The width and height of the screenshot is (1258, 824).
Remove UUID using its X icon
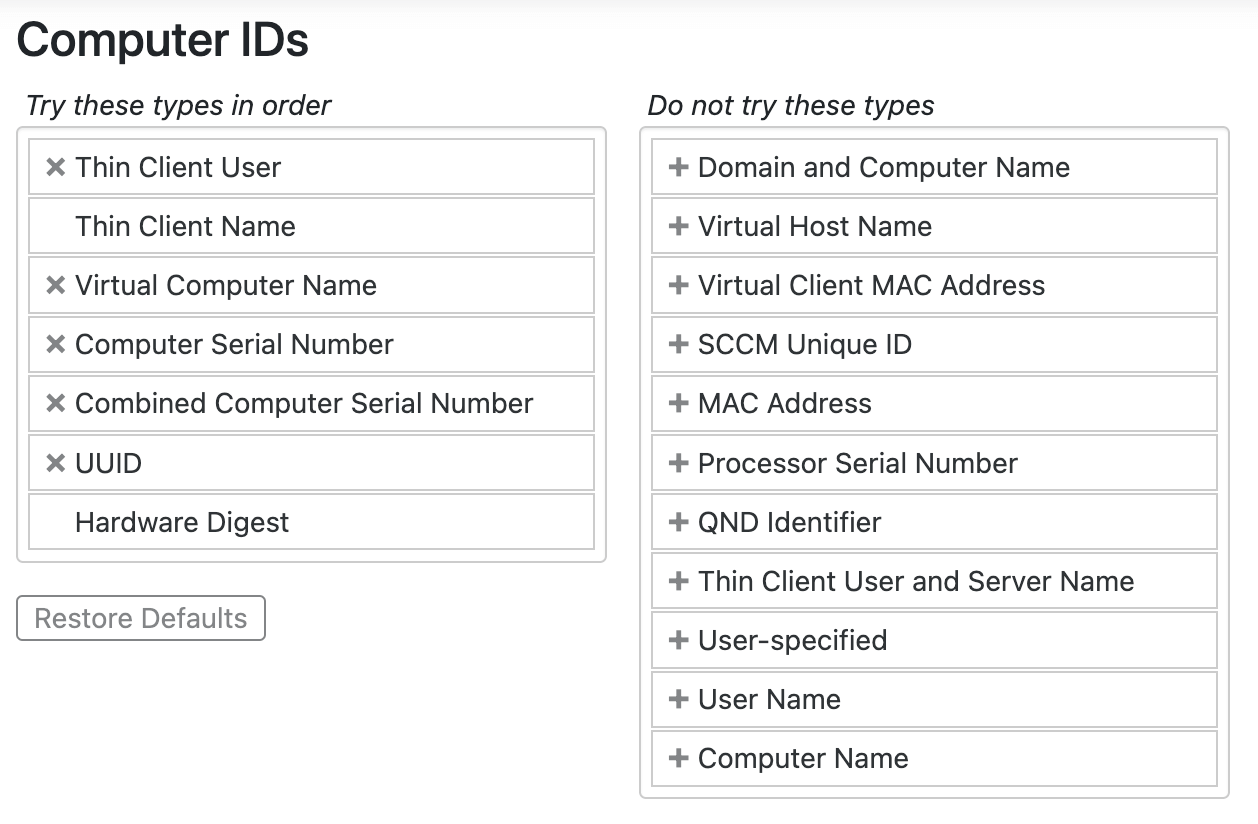pos(56,464)
